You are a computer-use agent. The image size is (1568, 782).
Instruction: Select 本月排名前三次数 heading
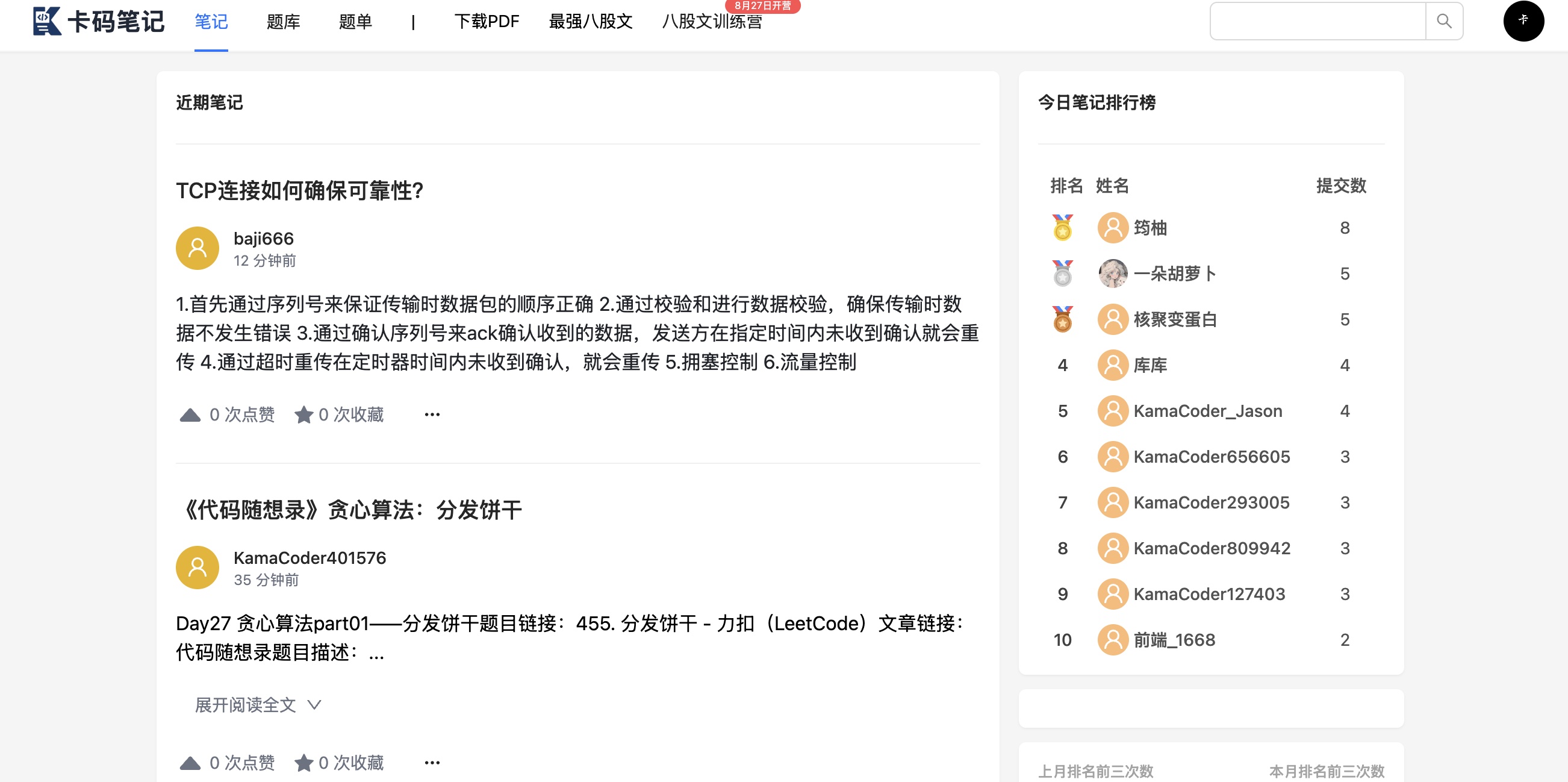1327,771
